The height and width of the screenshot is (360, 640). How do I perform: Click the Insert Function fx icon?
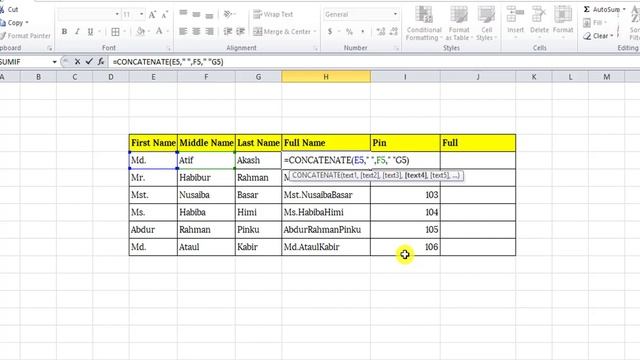coord(101,62)
